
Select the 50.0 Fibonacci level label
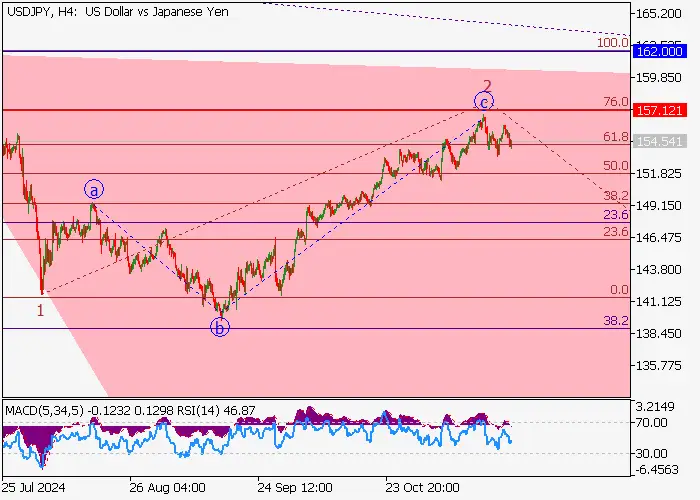pos(616,166)
